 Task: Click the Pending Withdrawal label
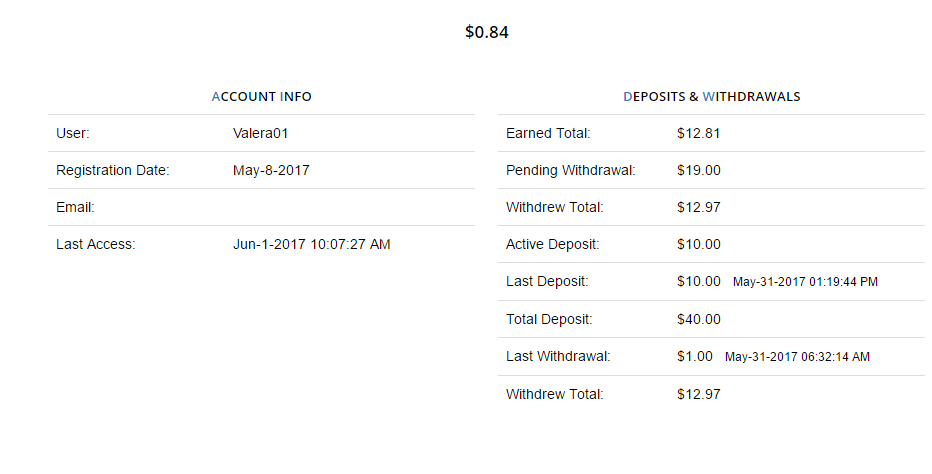[571, 170]
